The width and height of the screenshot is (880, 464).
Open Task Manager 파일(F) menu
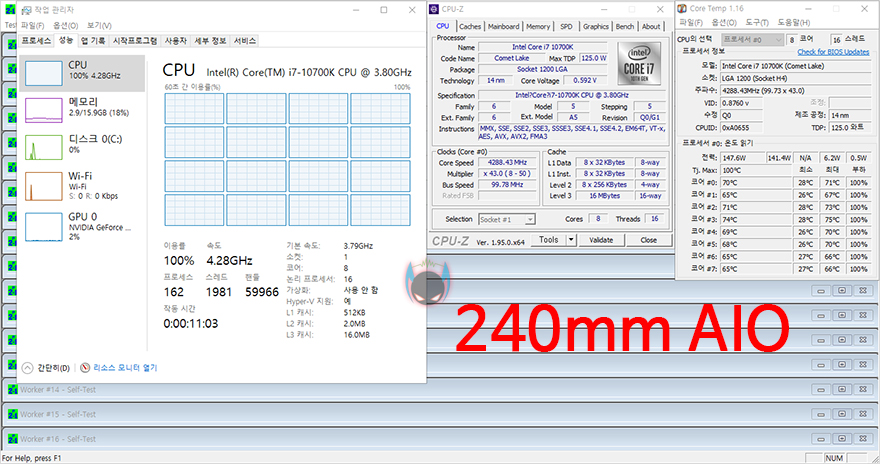[x=33, y=26]
